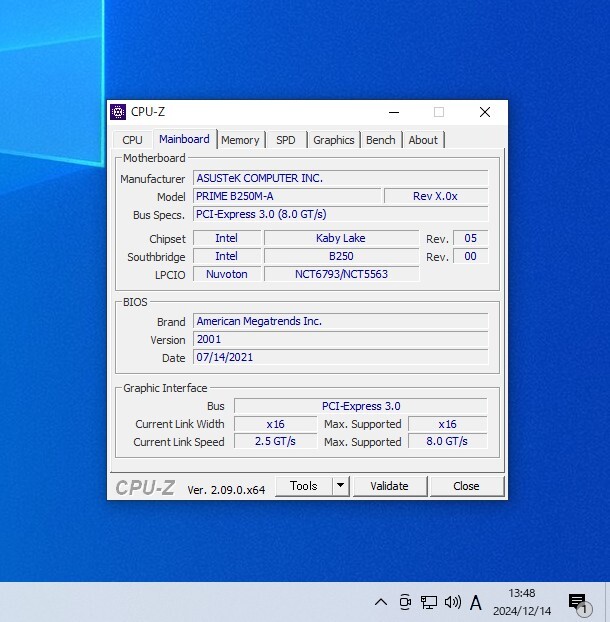610x622 pixels.
Task: Click the Rev X.0x field
Action: (x=436, y=196)
